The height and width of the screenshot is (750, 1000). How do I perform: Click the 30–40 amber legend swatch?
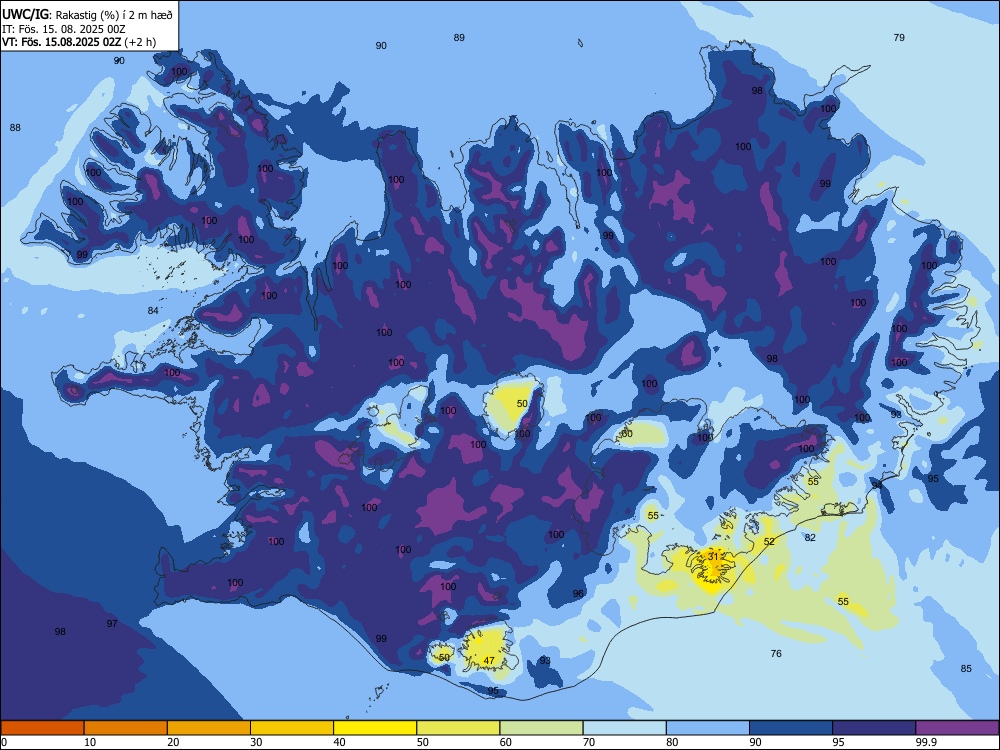(x=292, y=728)
